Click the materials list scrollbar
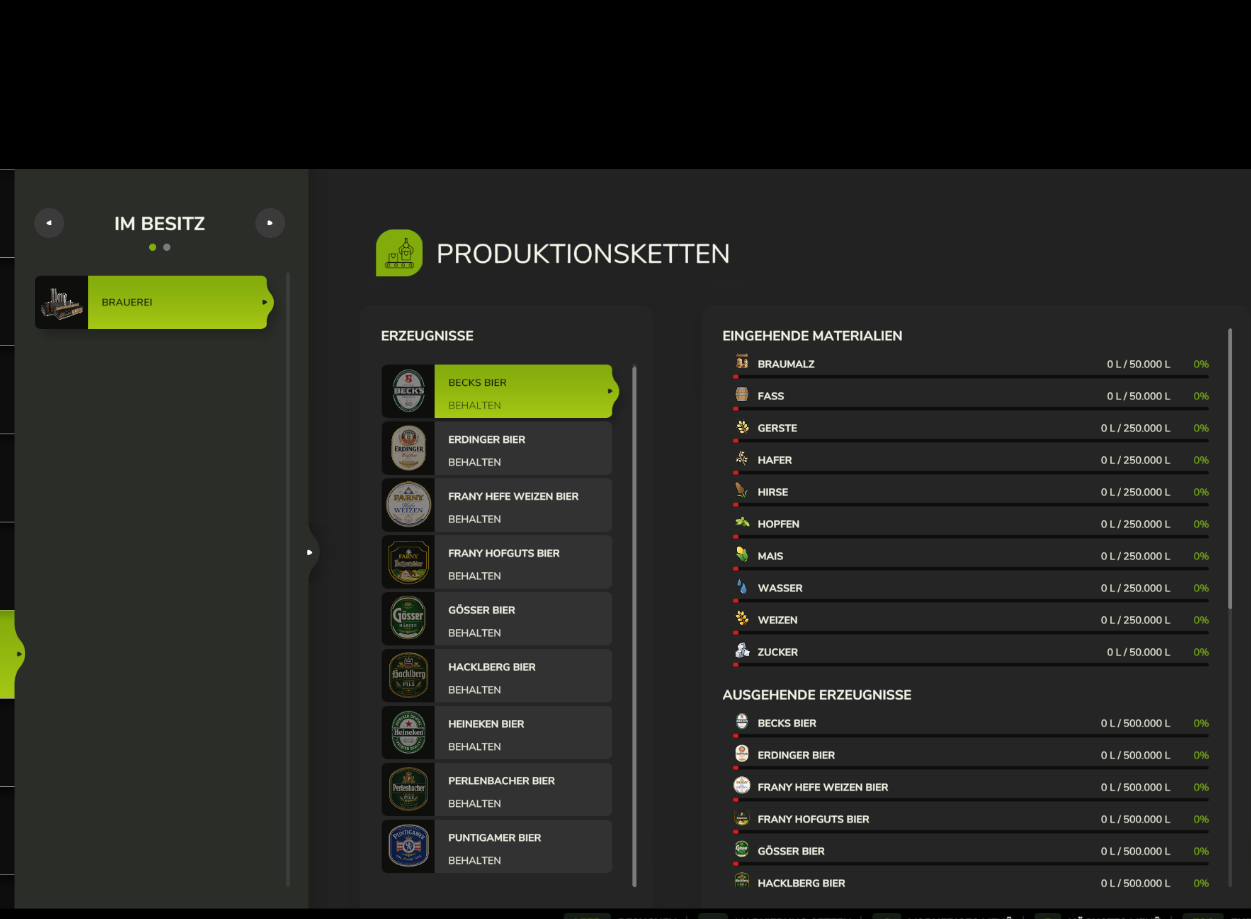This screenshot has height=919, width=1251. (x=1230, y=468)
